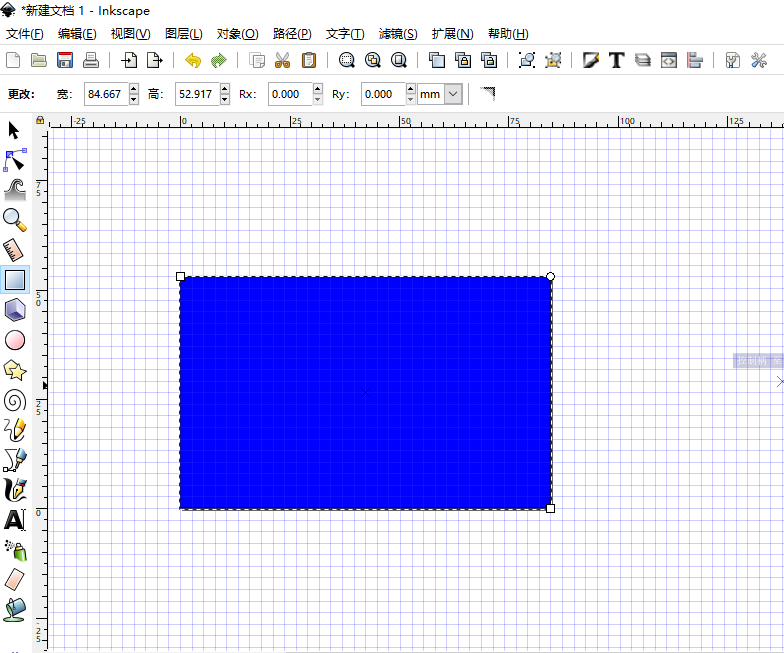This screenshot has height=653, width=784.
Task: Create a new document icon
Action: coord(13,60)
